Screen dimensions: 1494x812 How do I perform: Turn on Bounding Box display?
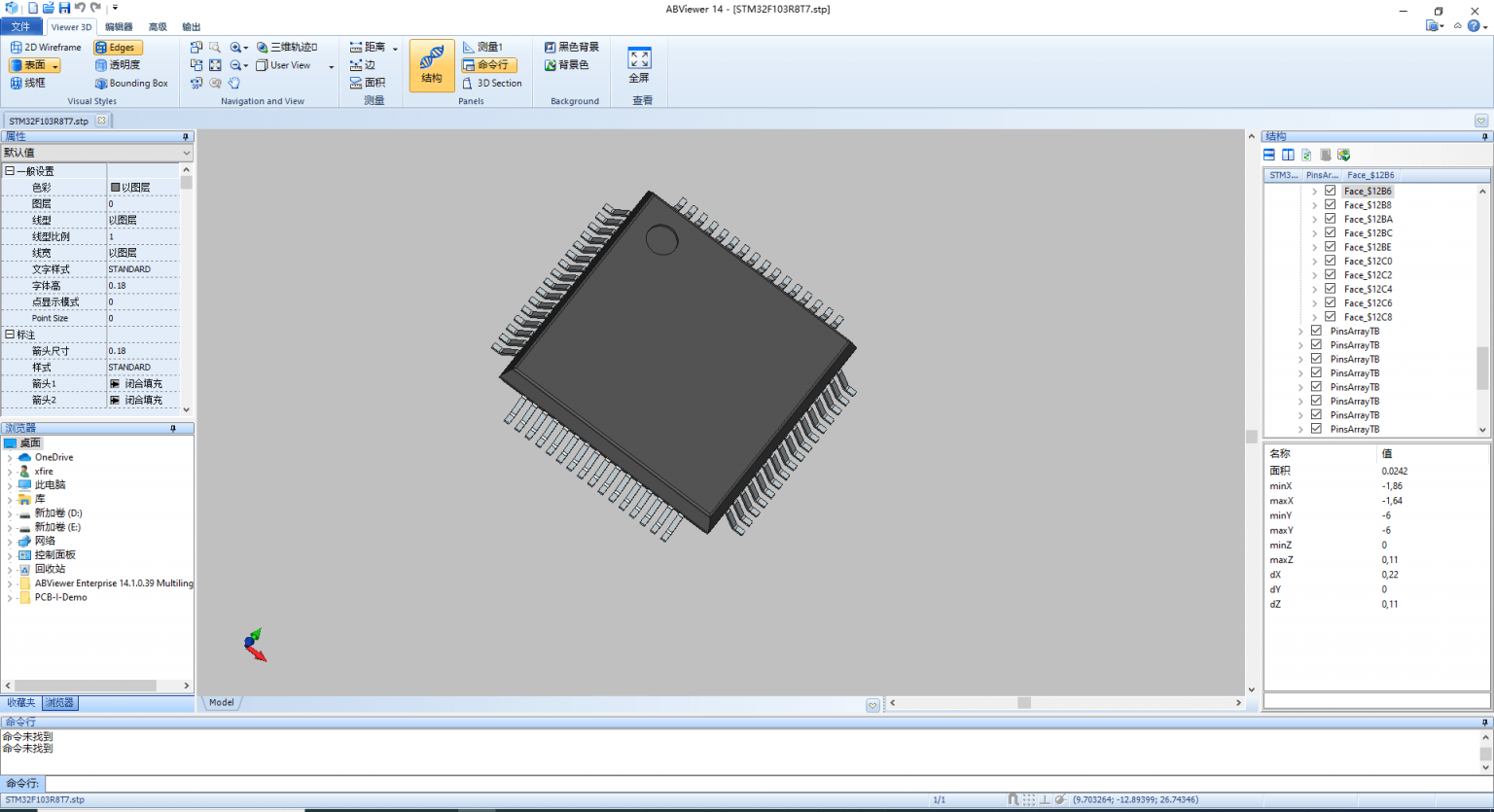point(131,83)
